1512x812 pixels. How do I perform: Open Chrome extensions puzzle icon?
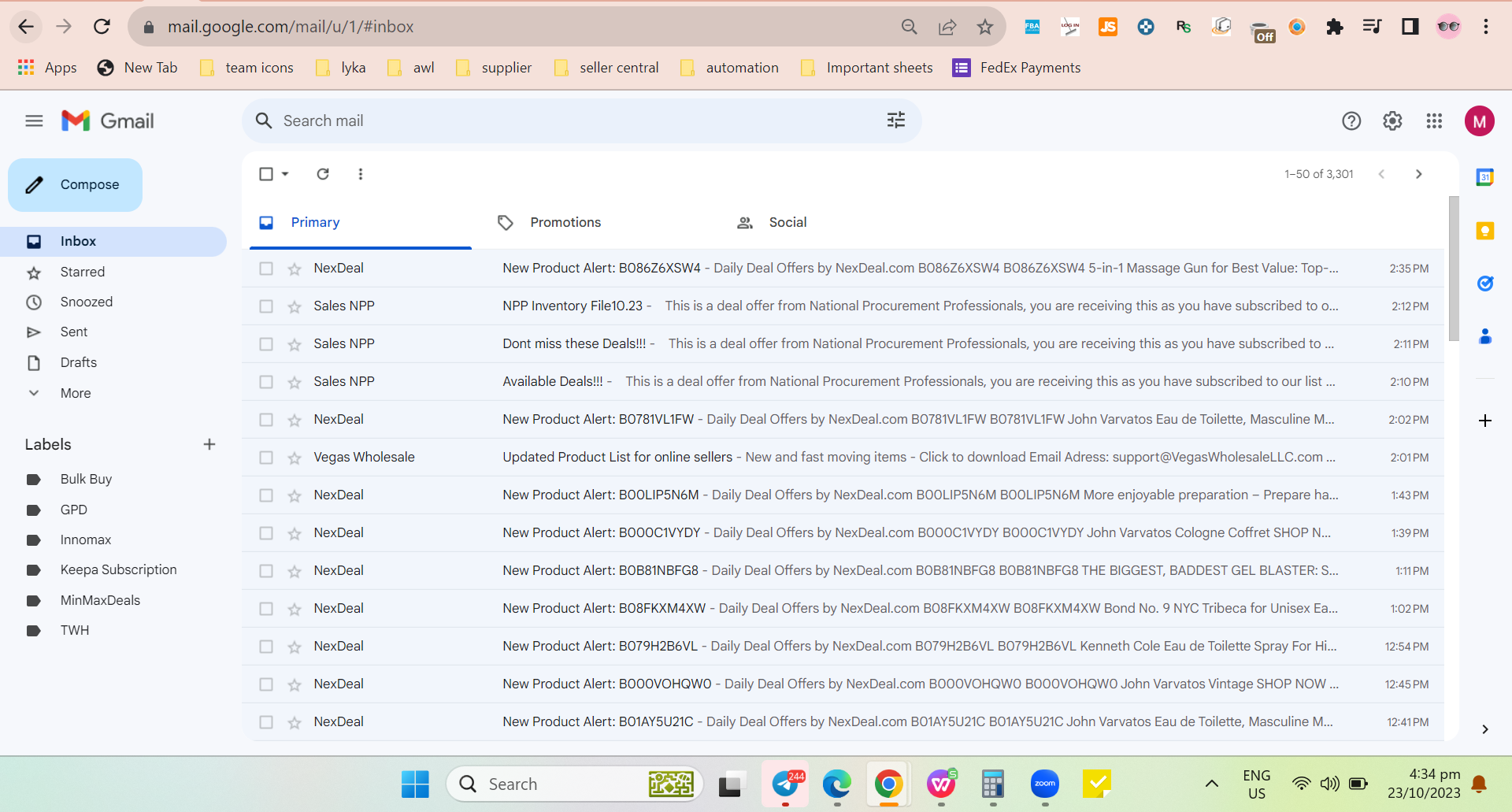1335,27
